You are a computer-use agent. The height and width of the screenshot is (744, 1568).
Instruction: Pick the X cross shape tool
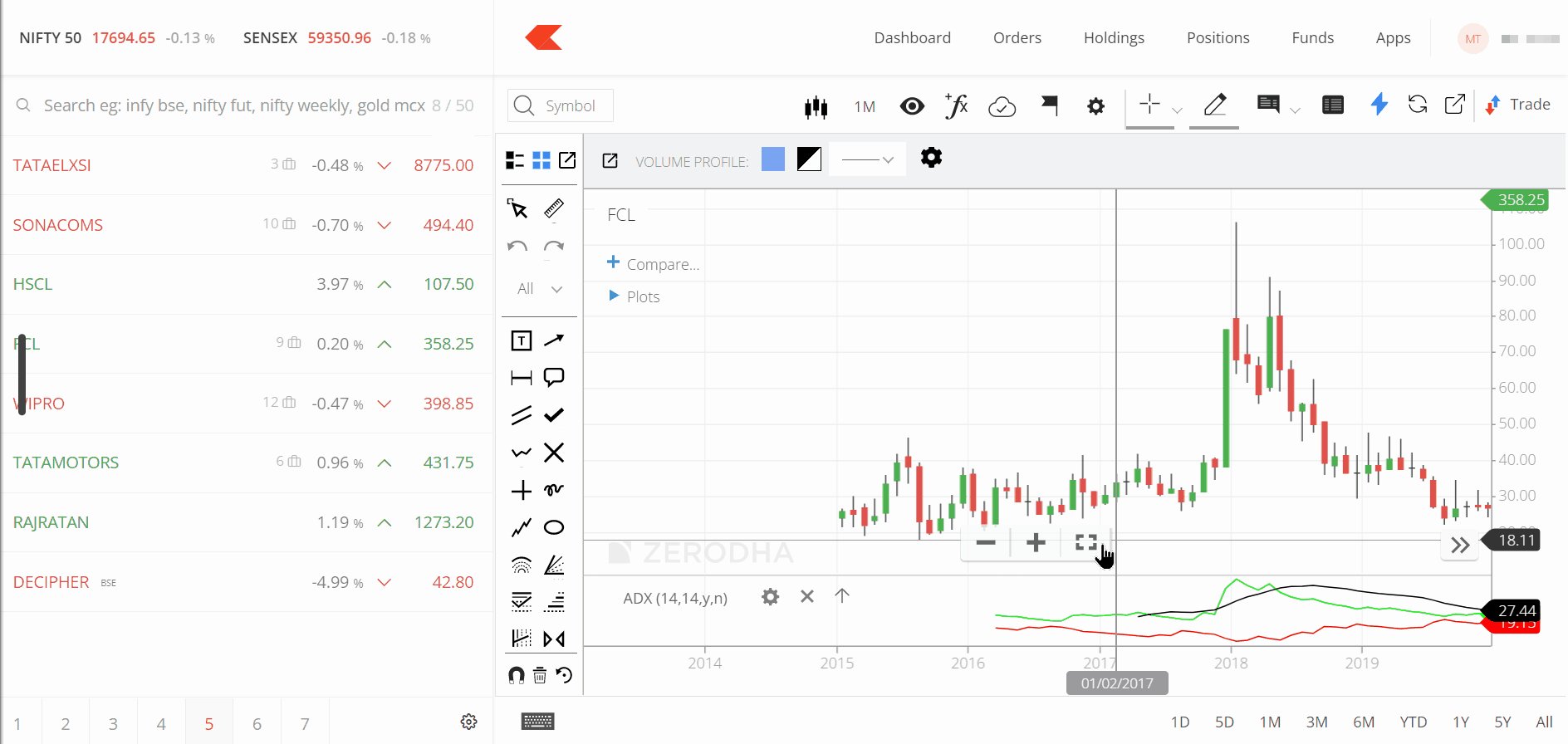pos(554,453)
